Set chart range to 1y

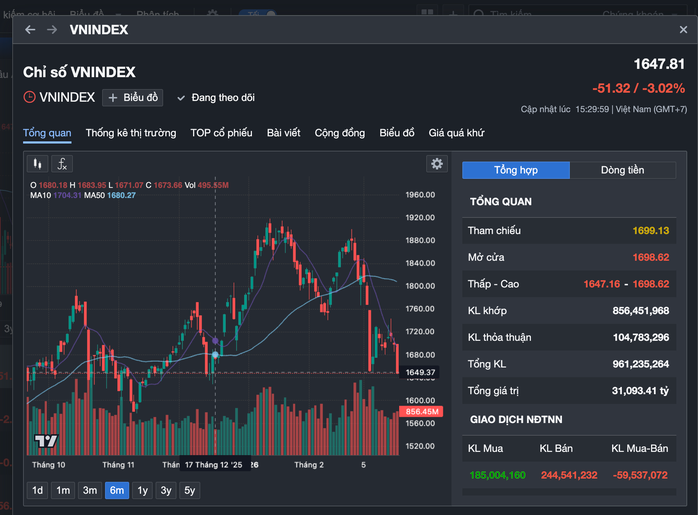pyautogui.click(x=142, y=490)
